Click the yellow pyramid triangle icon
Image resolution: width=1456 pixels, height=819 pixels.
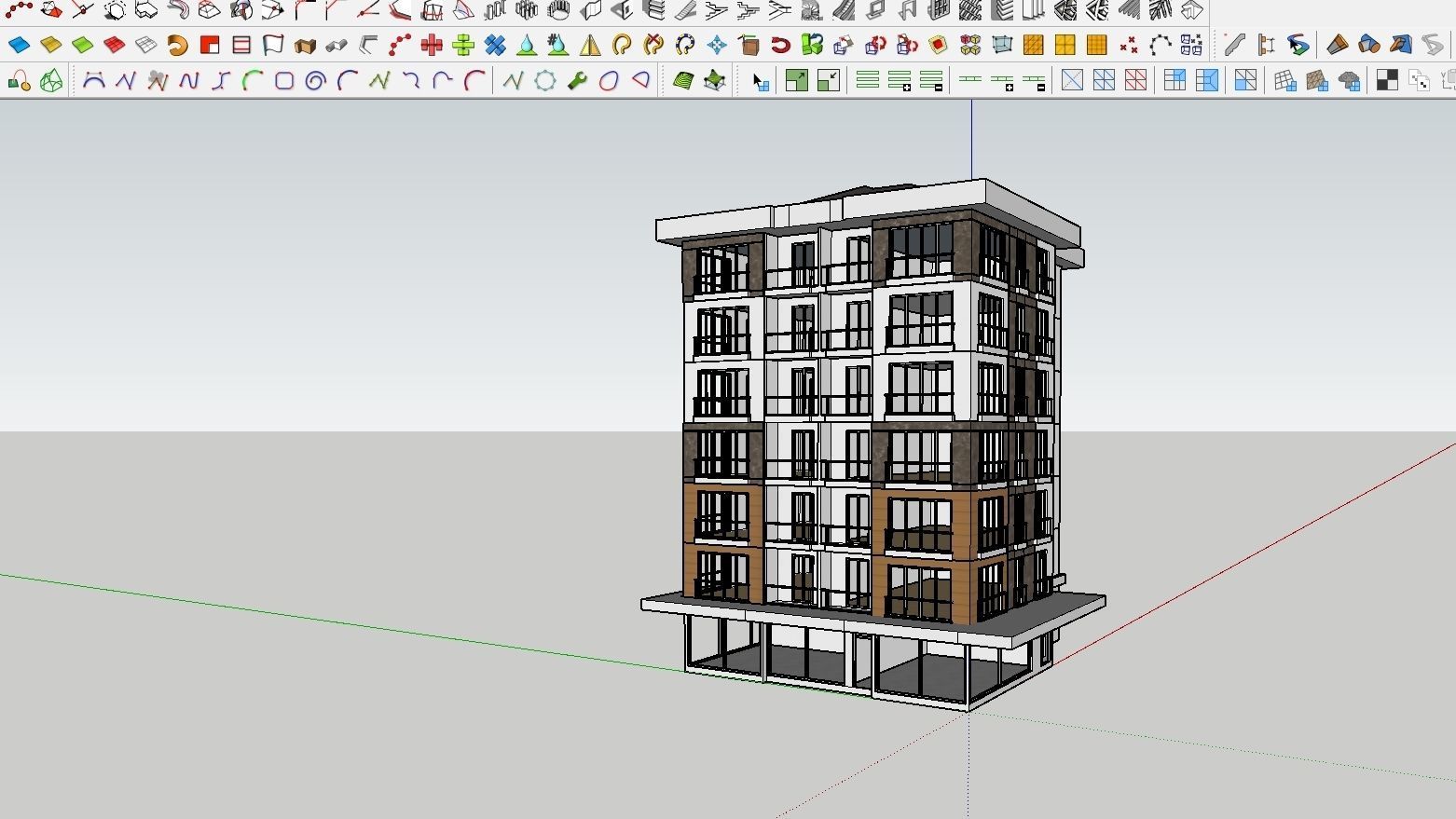590,45
